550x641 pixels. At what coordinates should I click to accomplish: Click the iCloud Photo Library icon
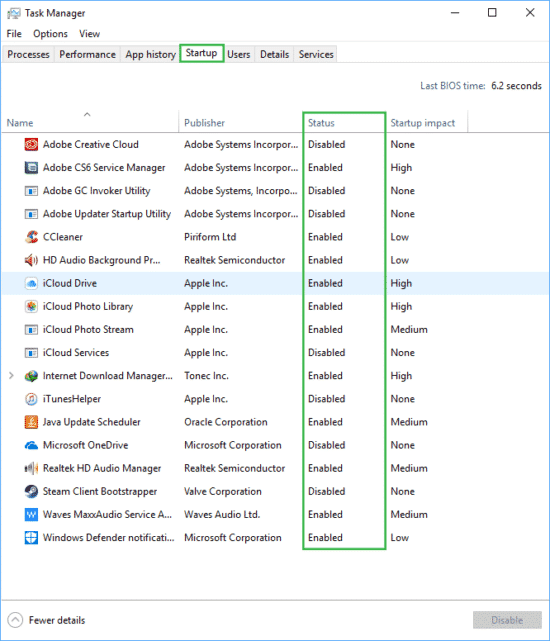click(x=31, y=306)
